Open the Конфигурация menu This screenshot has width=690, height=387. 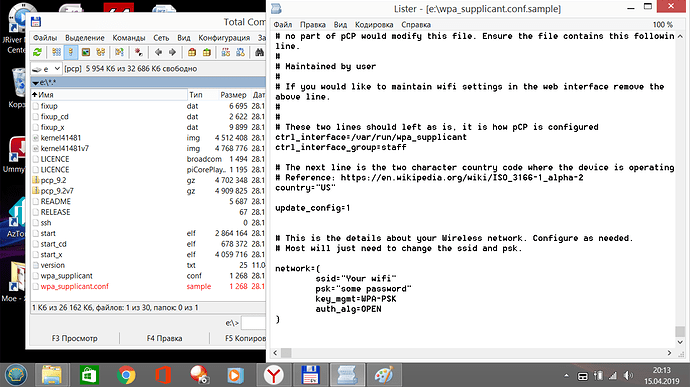click(224, 38)
